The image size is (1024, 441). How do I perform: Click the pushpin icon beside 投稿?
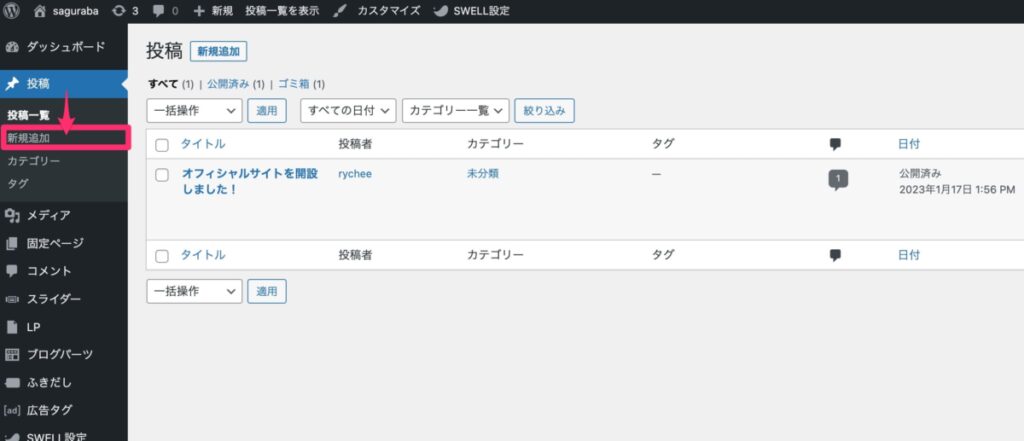click(12, 84)
